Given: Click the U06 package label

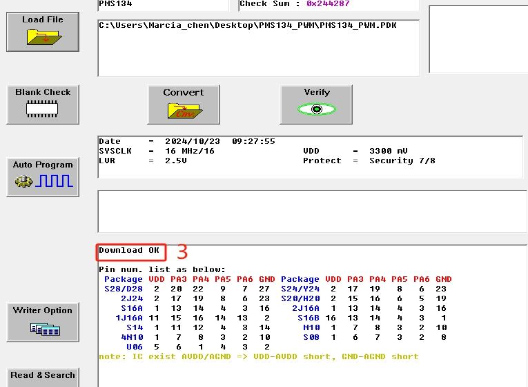Looking at the screenshot, I should tap(135, 347).
